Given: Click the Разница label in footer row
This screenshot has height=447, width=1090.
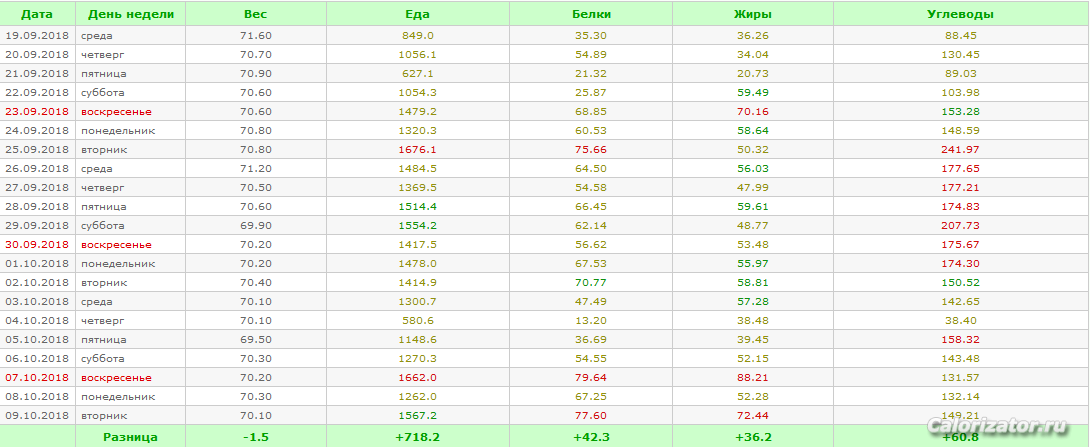Looking at the screenshot, I should pos(130,436).
